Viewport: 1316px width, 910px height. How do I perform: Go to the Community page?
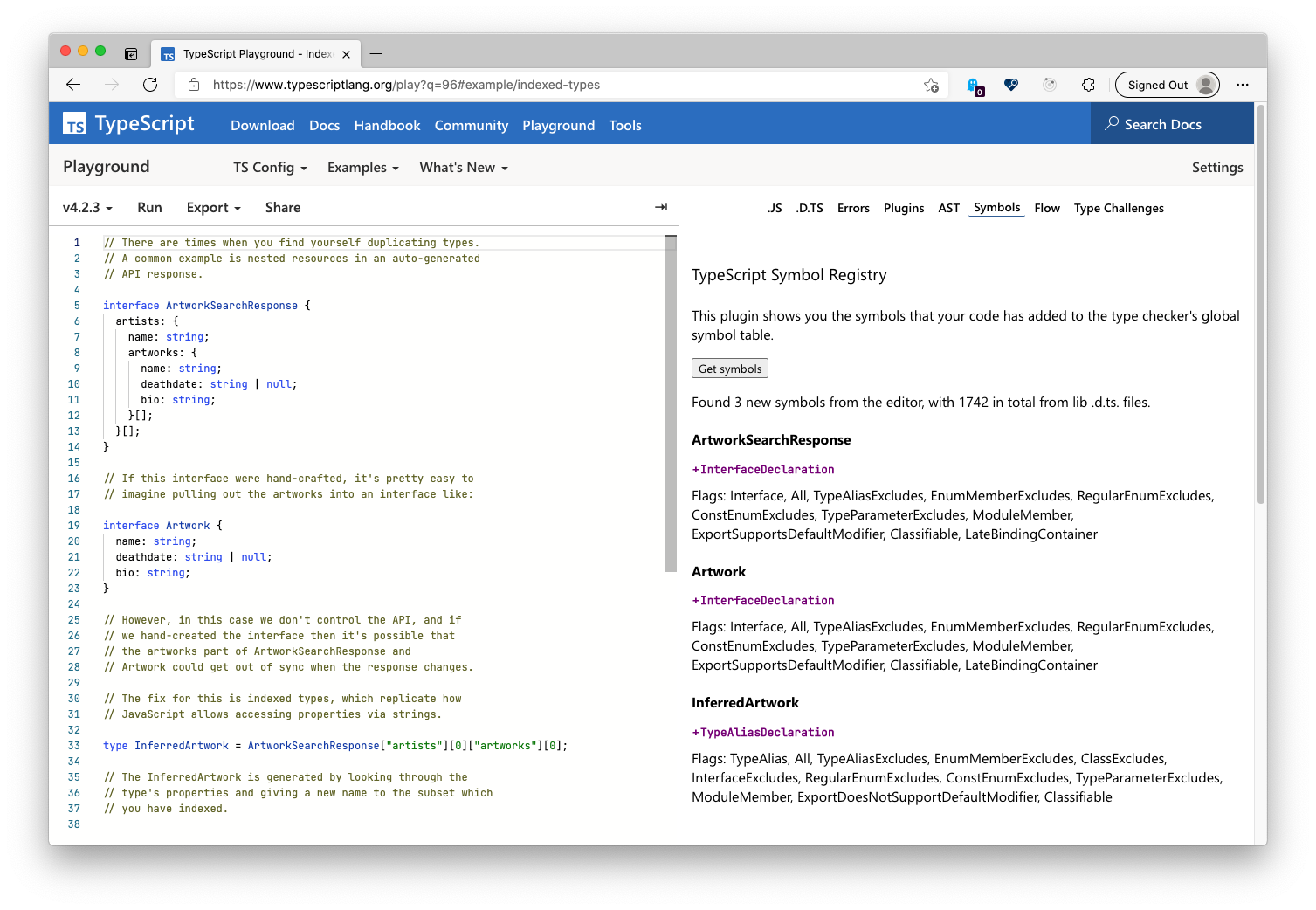(x=472, y=125)
